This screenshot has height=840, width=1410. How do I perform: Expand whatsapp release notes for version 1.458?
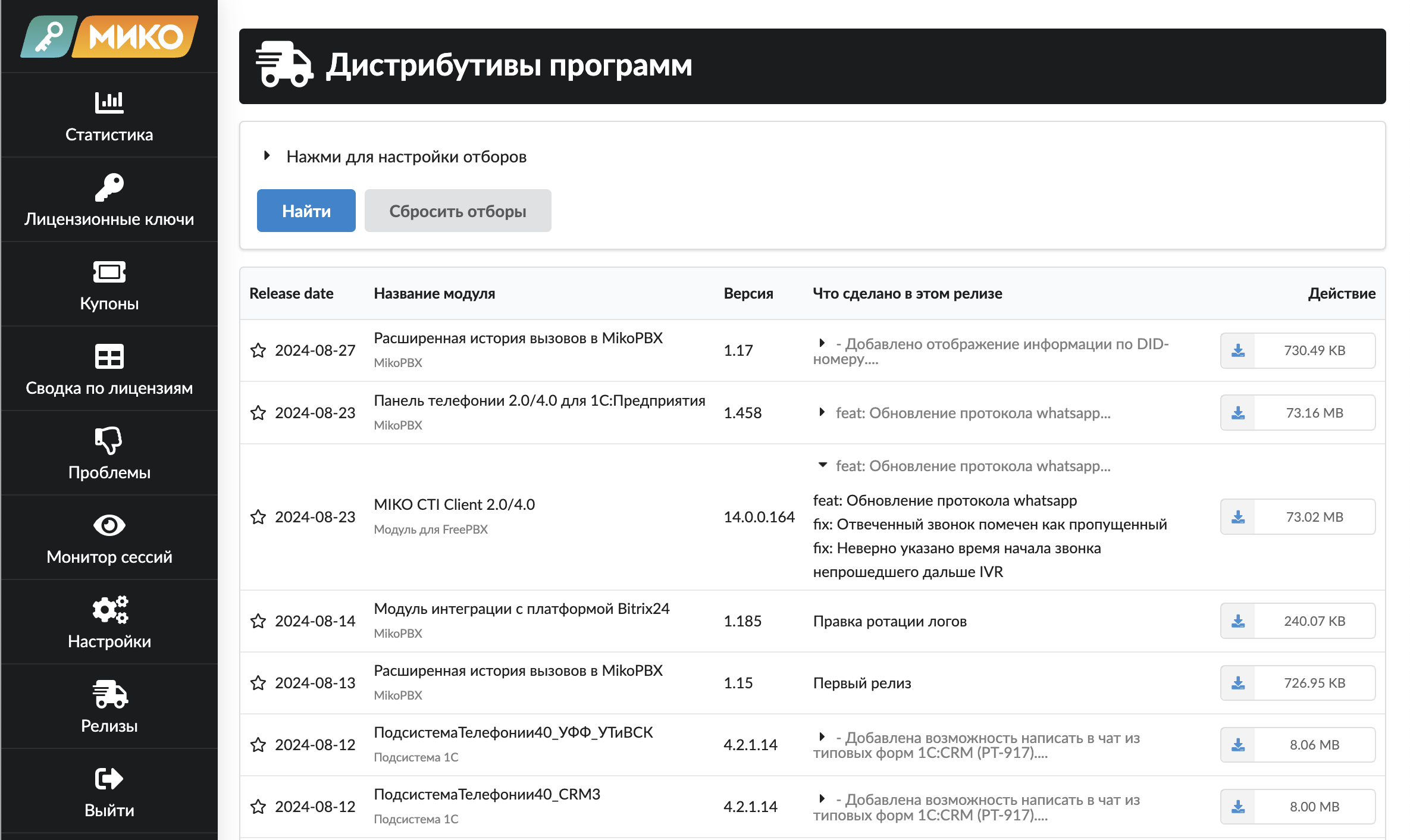tap(822, 412)
